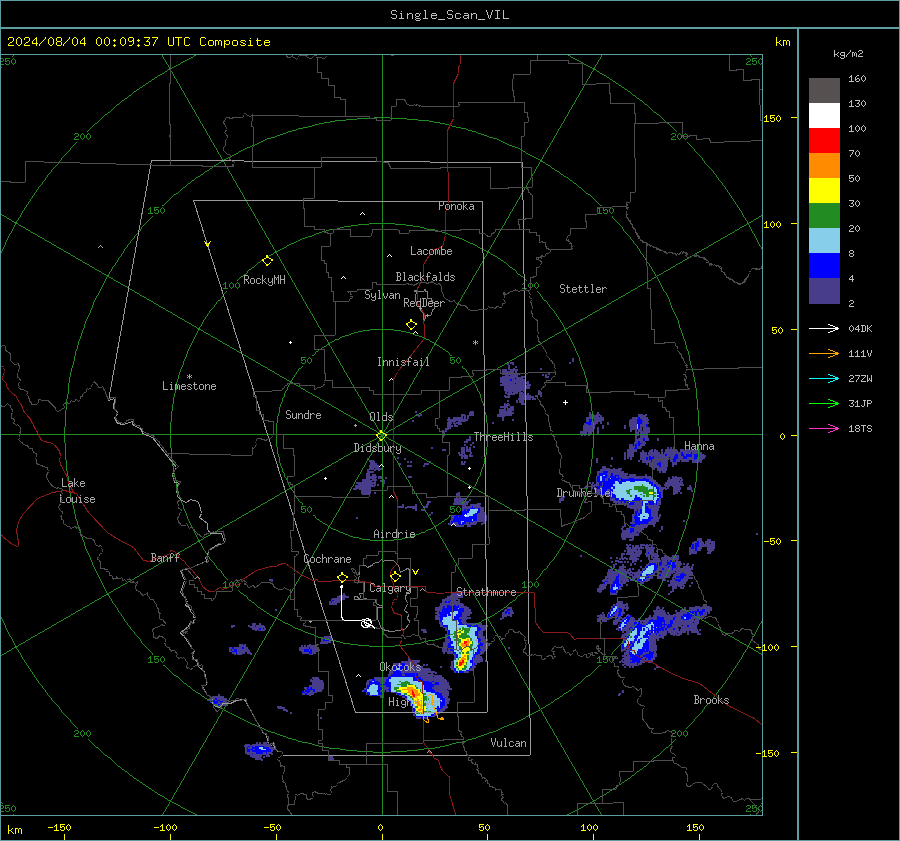
Task: Select the yellow diamond marker below Cochrane
Action: point(342,577)
